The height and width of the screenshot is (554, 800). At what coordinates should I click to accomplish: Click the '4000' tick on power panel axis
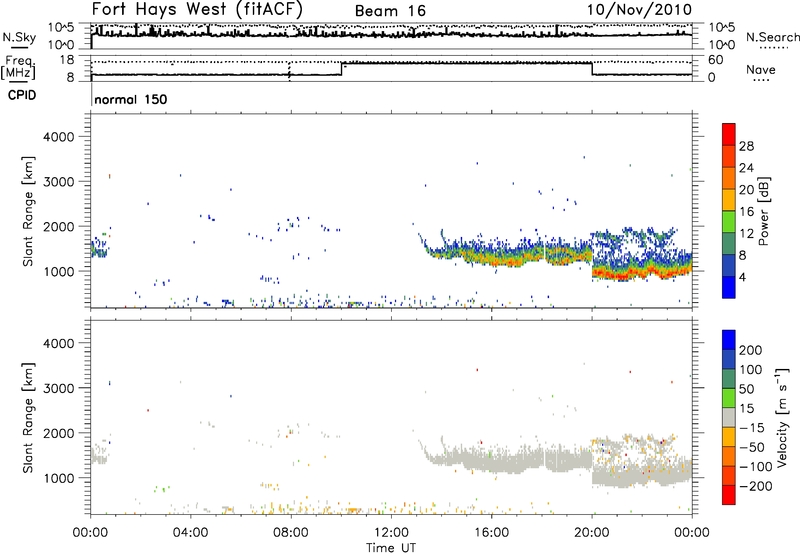59,137
